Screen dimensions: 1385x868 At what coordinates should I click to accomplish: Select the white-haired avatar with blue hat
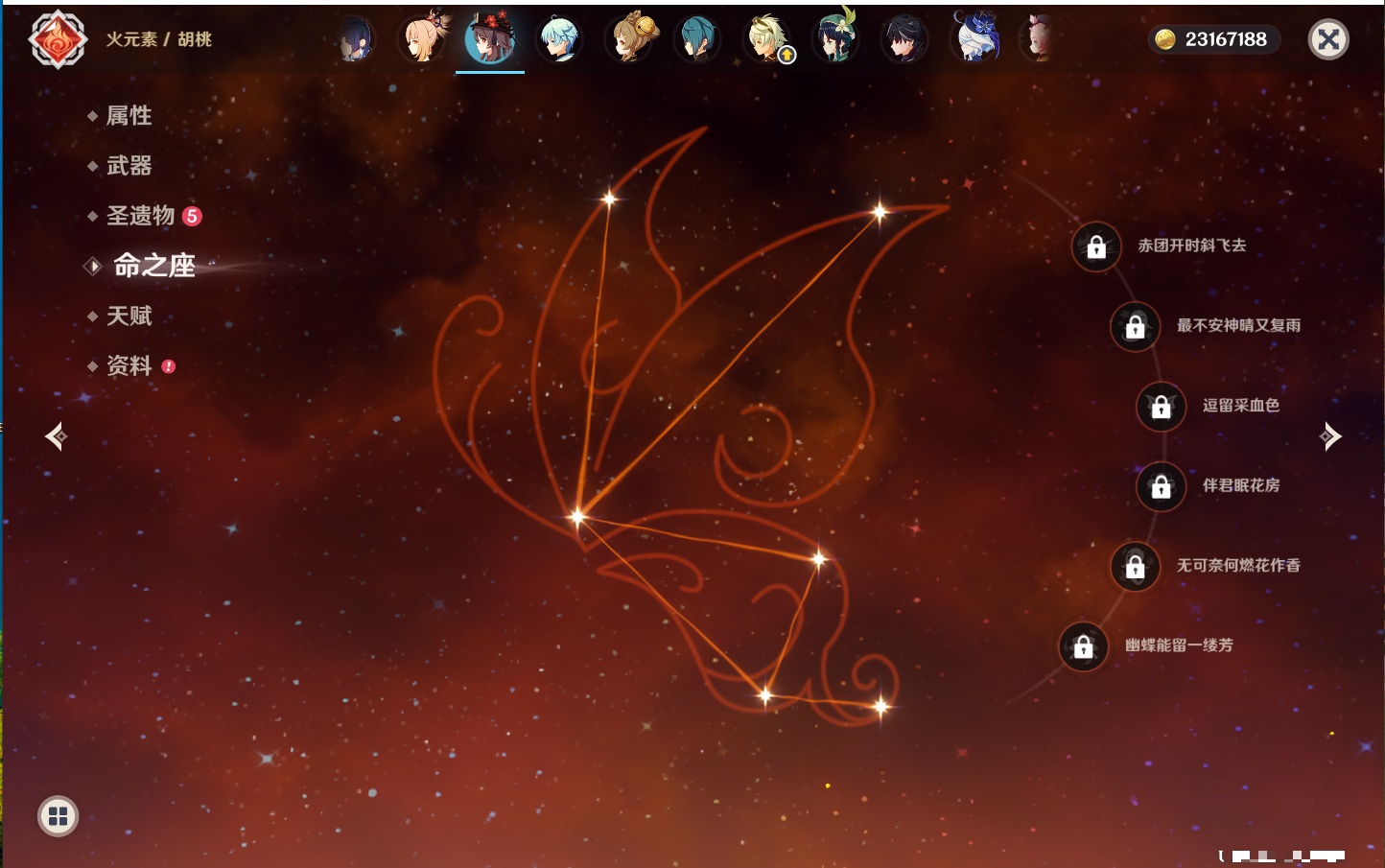(x=974, y=38)
